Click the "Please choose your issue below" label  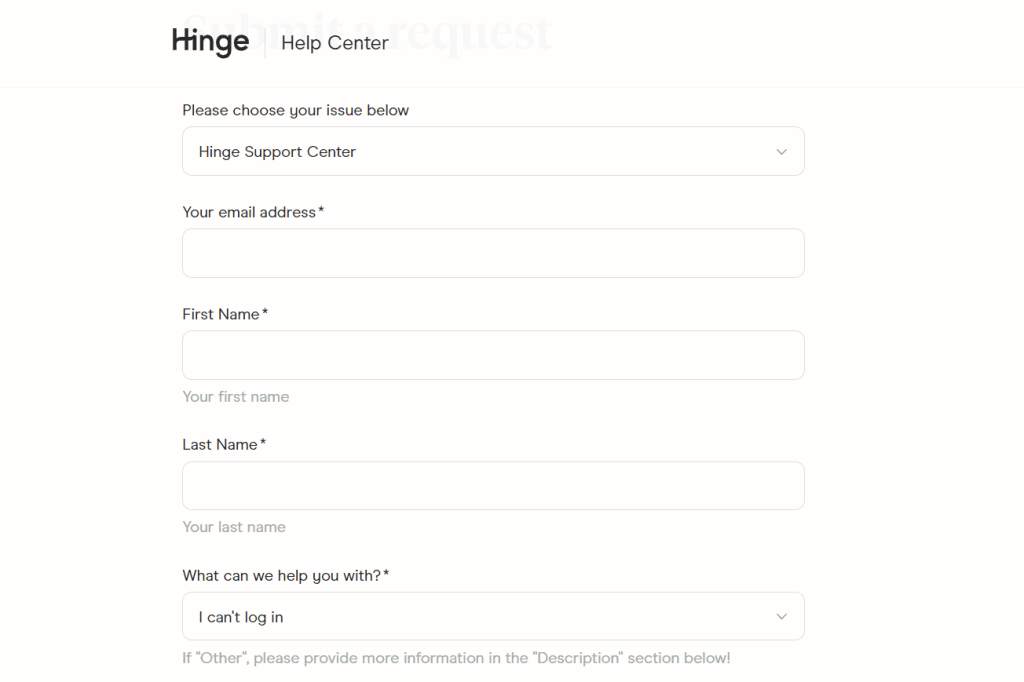(295, 110)
